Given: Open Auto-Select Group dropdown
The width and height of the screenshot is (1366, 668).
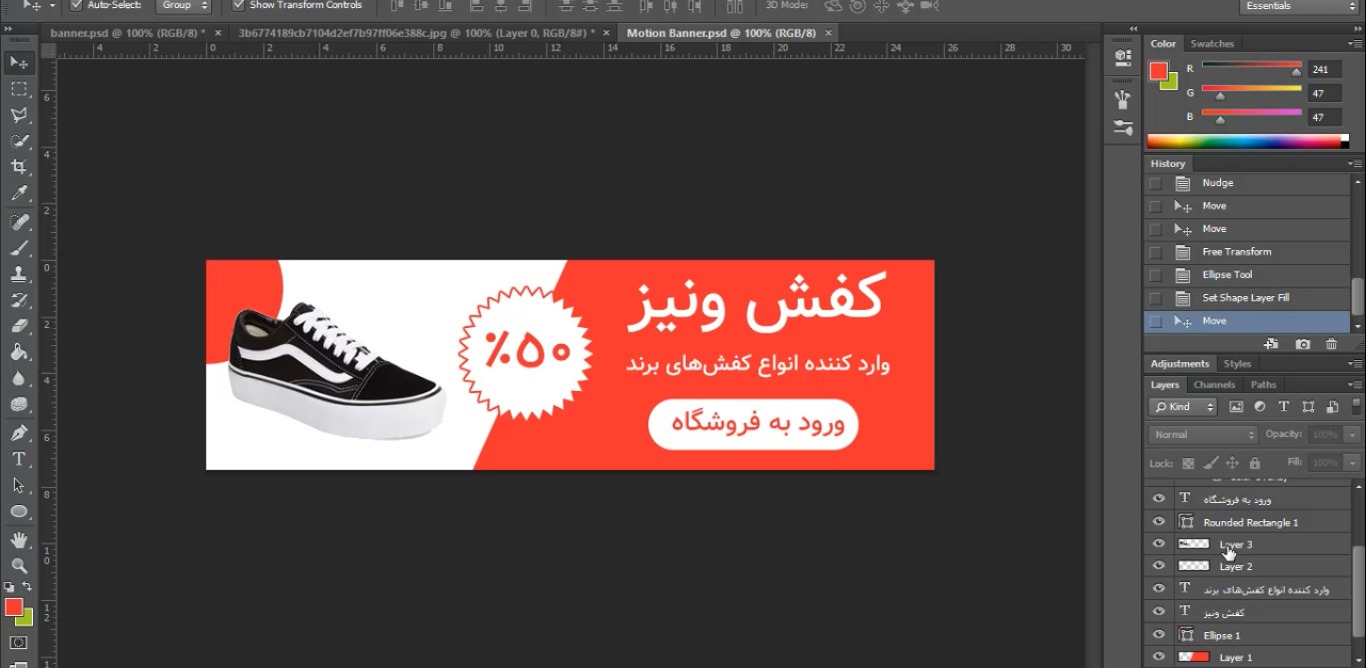Looking at the screenshot, I should [186, 6].
